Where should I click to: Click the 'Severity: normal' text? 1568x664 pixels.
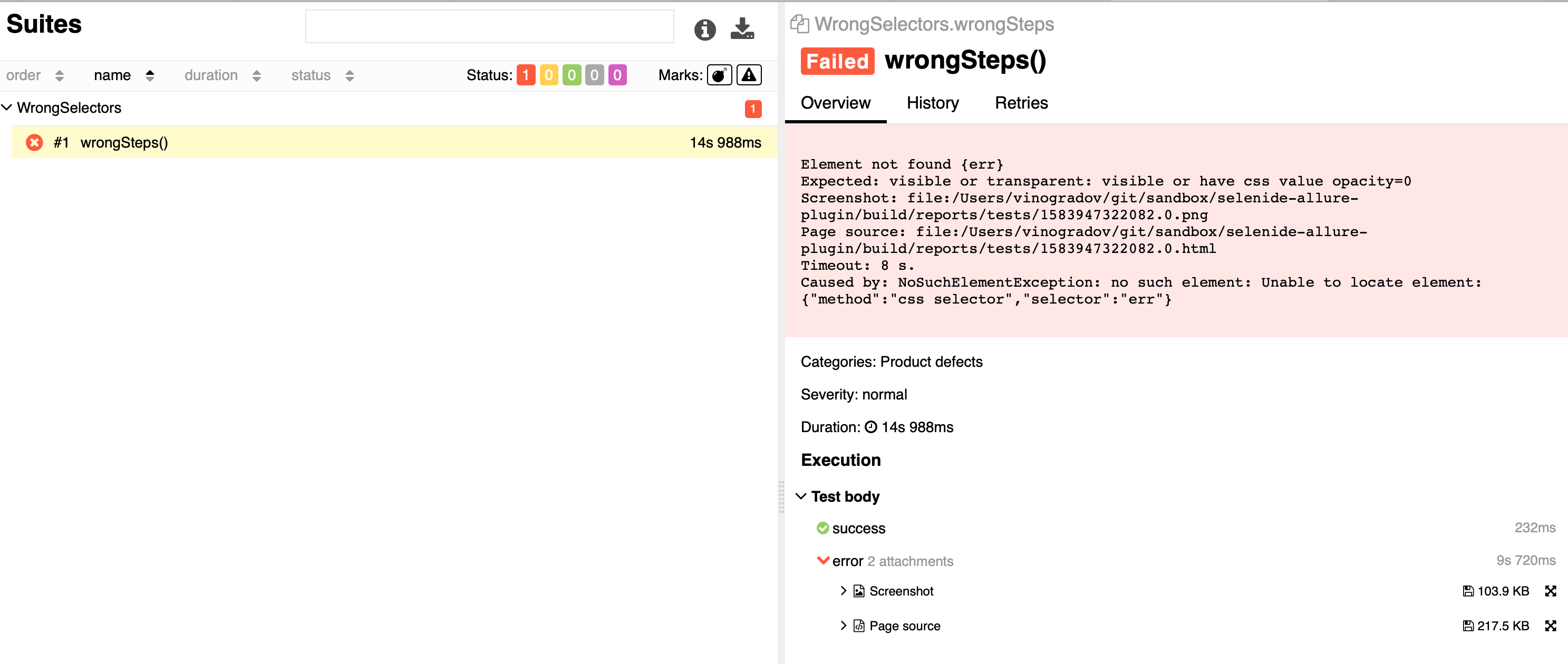pyautogui.click(x=854, y=394)
